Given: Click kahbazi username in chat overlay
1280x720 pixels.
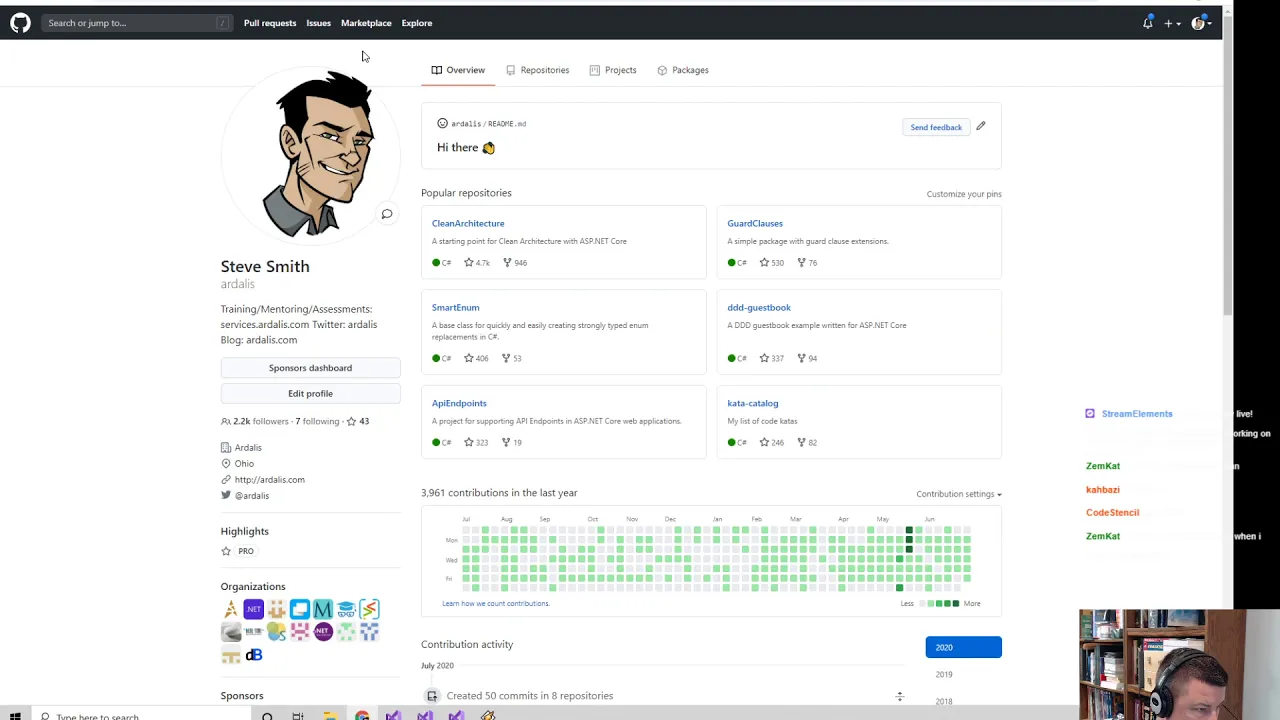Looking at the screenshot, I should pyautogui.click(x=1103, y=490).
